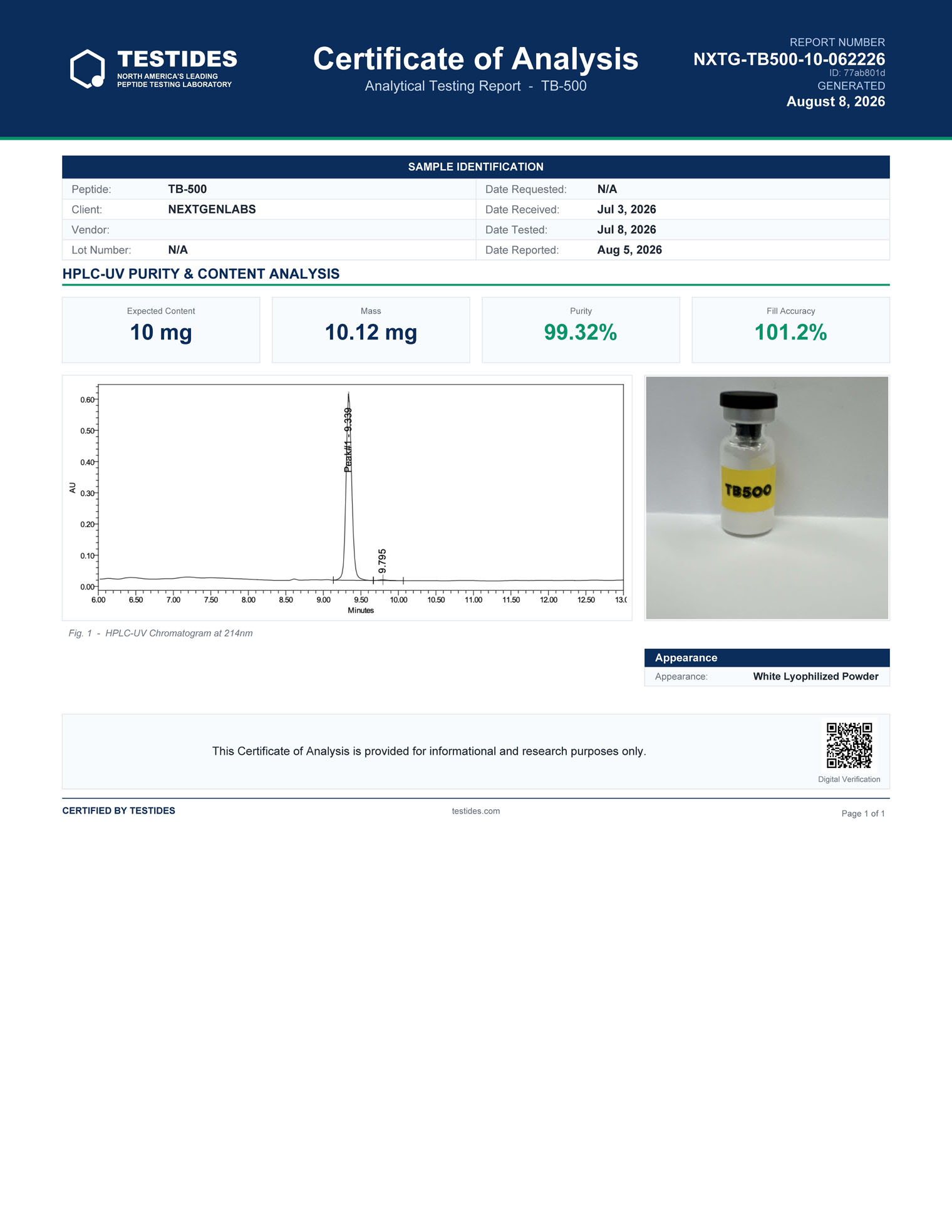952x1232 pixels.
Task: Select Date Tested value Jul 8, 2026
Action: tap(626, 230)
